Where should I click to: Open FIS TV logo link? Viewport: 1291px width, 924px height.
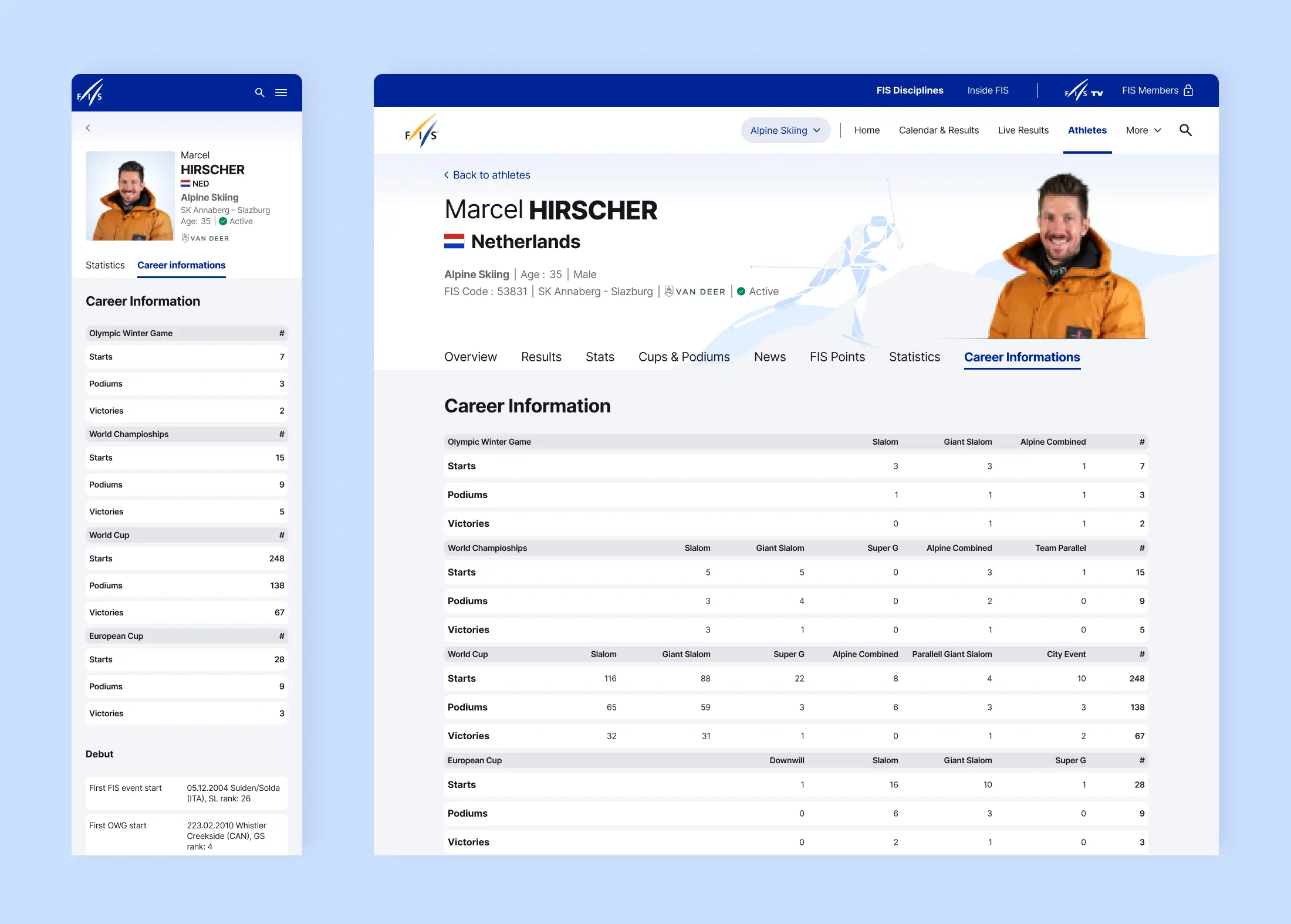(x=1084, y=91)
